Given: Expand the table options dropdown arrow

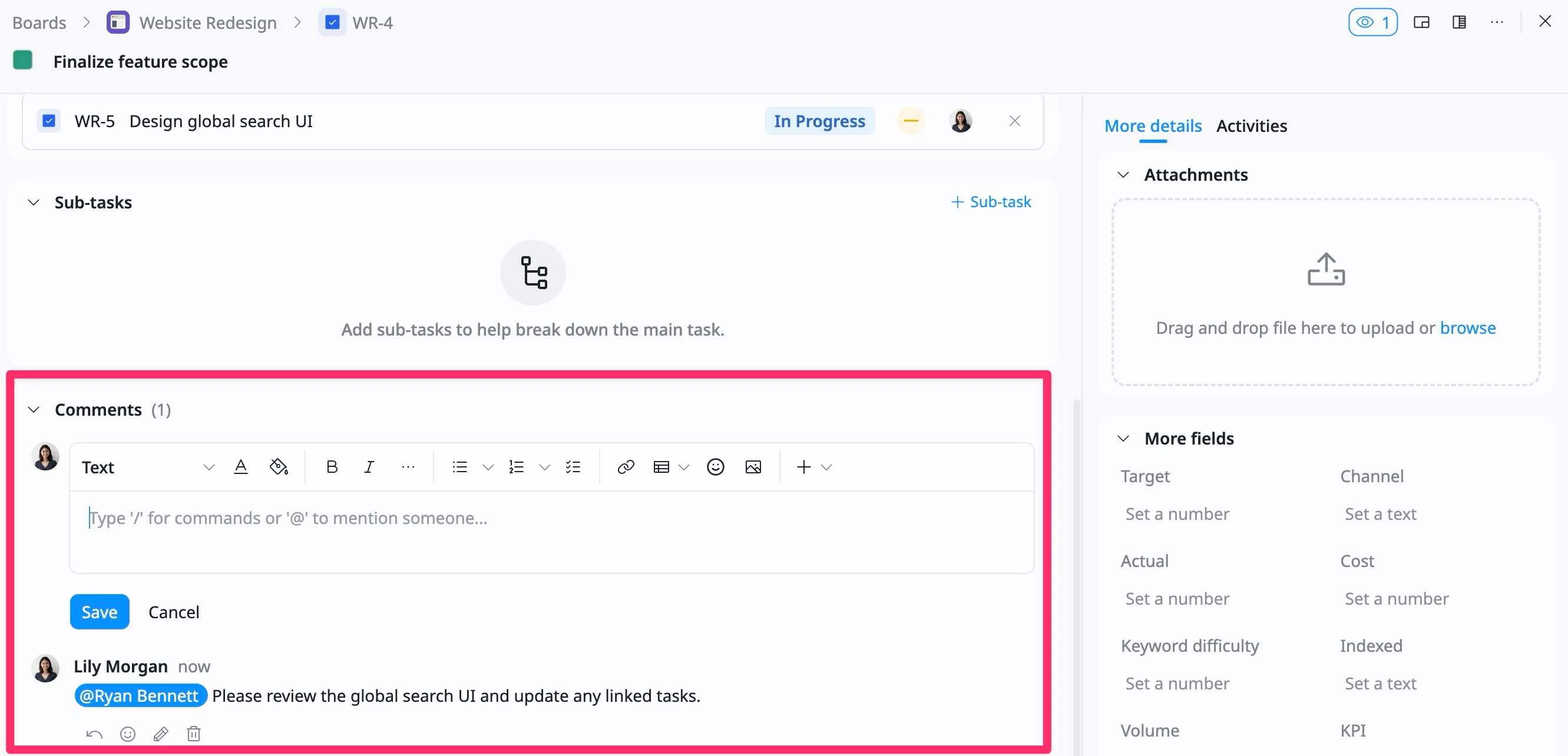Looking at the screenshot, I should pyautogui.click(x=683, y=467).
